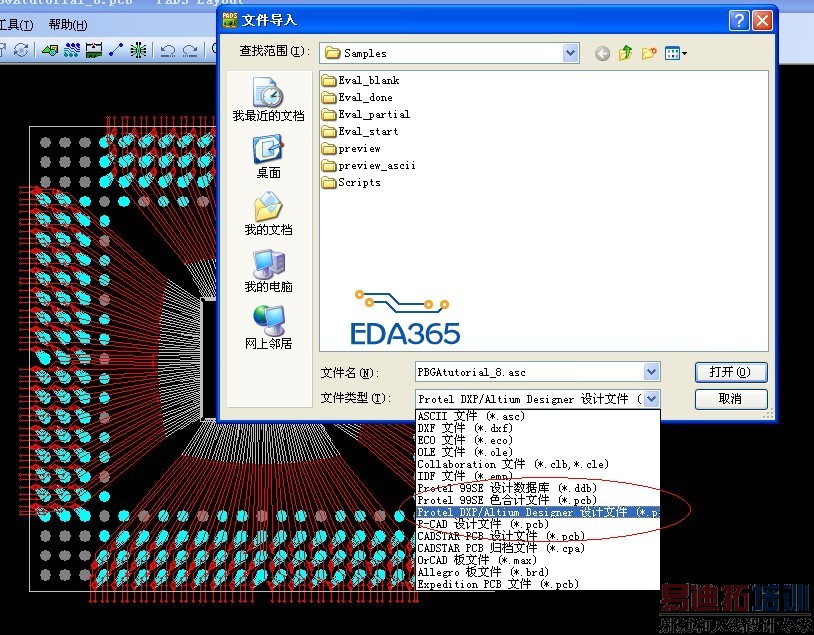
Task: Click the 文件名 input field
Action: [529, 372]
